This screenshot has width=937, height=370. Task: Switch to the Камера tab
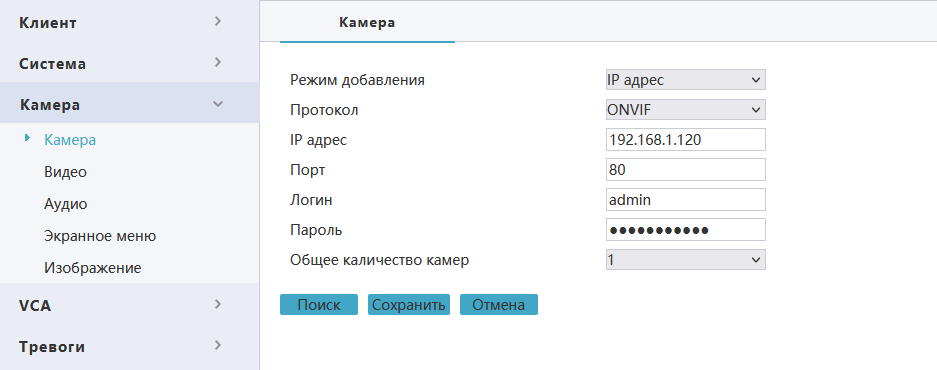pos(367,23)
